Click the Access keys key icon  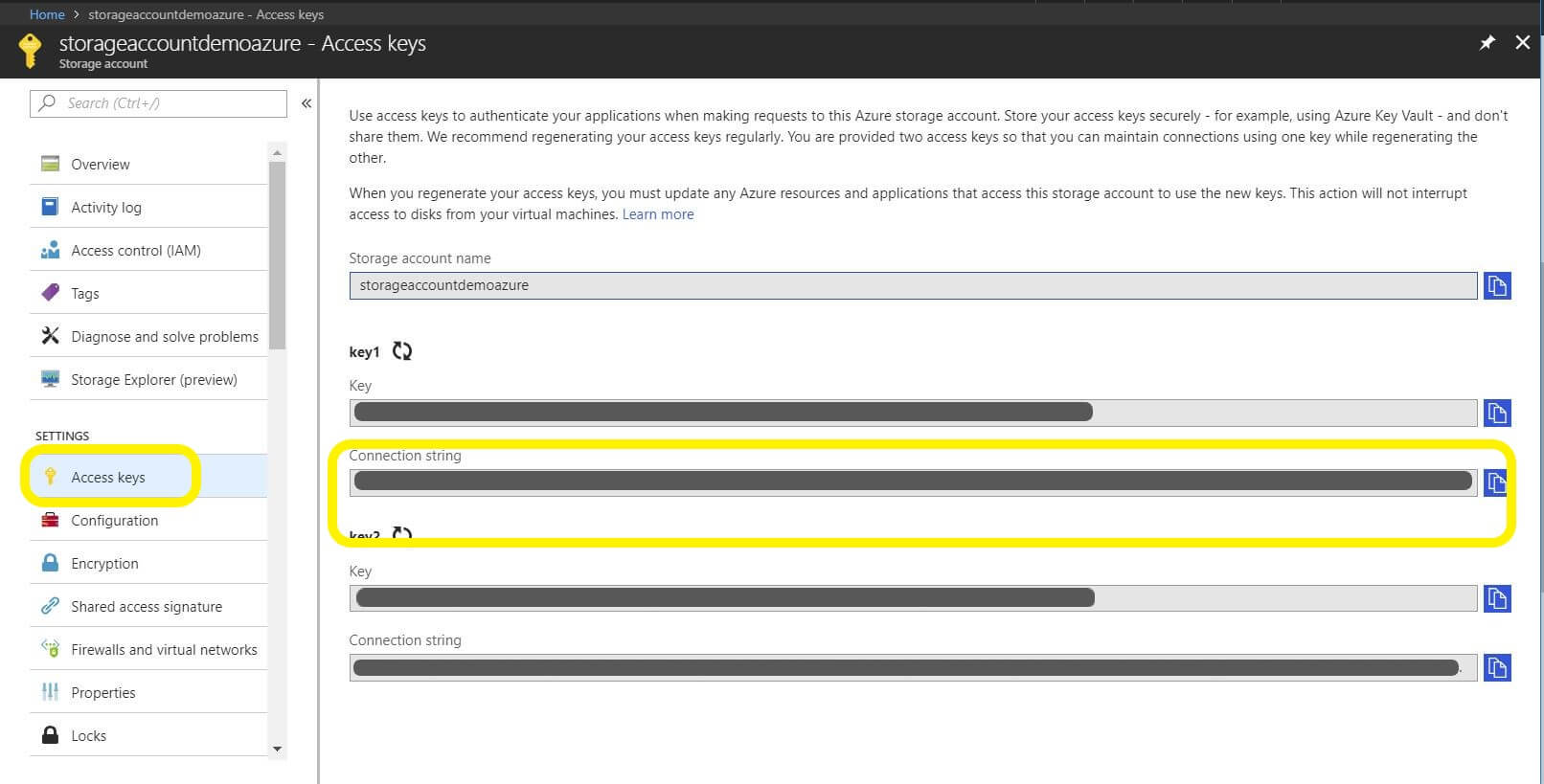click(x=51, y=477)
